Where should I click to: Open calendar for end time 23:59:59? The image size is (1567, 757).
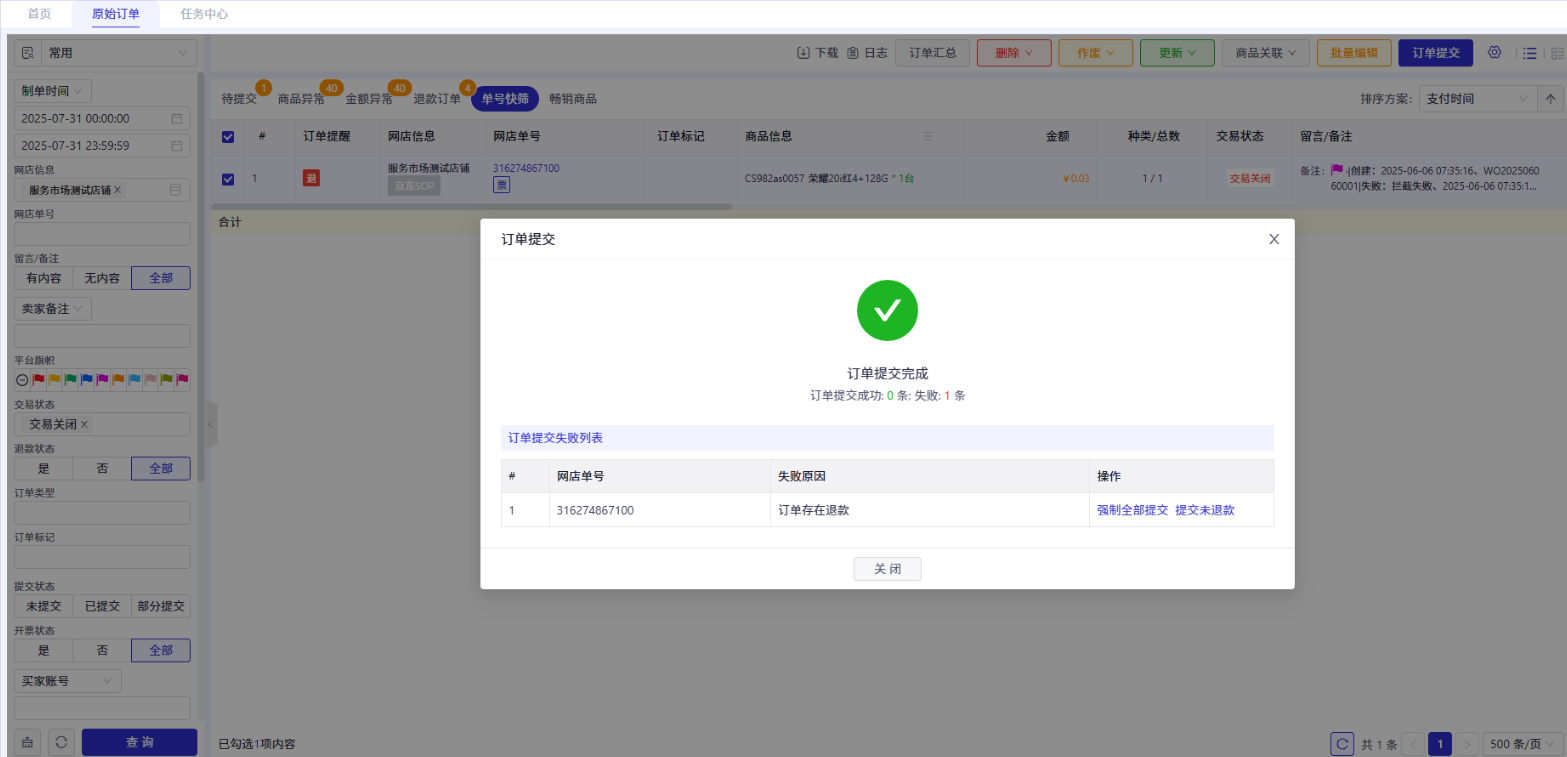click(x=177, y=145)
